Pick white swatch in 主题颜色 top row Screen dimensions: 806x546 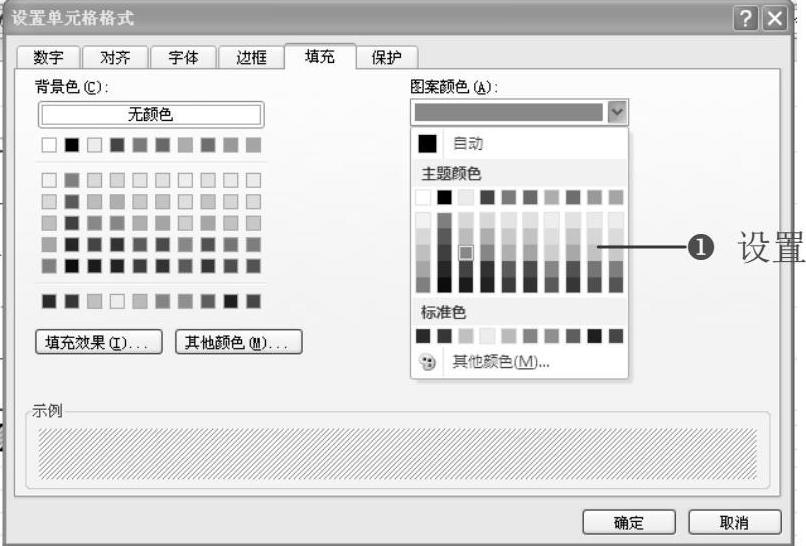click(x=423, y=197)
